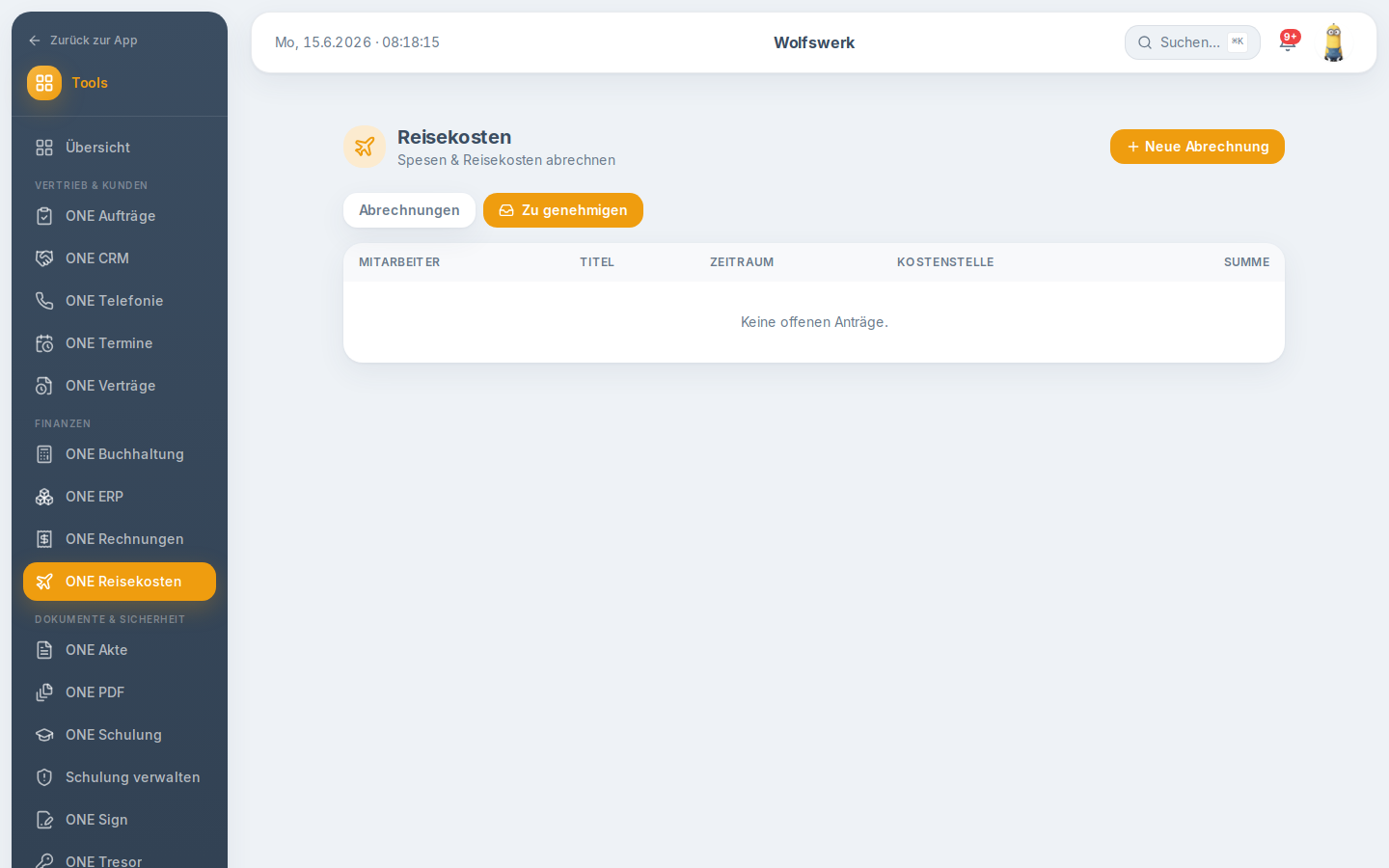Click the ONE Verträge document icon
This screenshot has width=1389, height=868.
coord(44,386)
